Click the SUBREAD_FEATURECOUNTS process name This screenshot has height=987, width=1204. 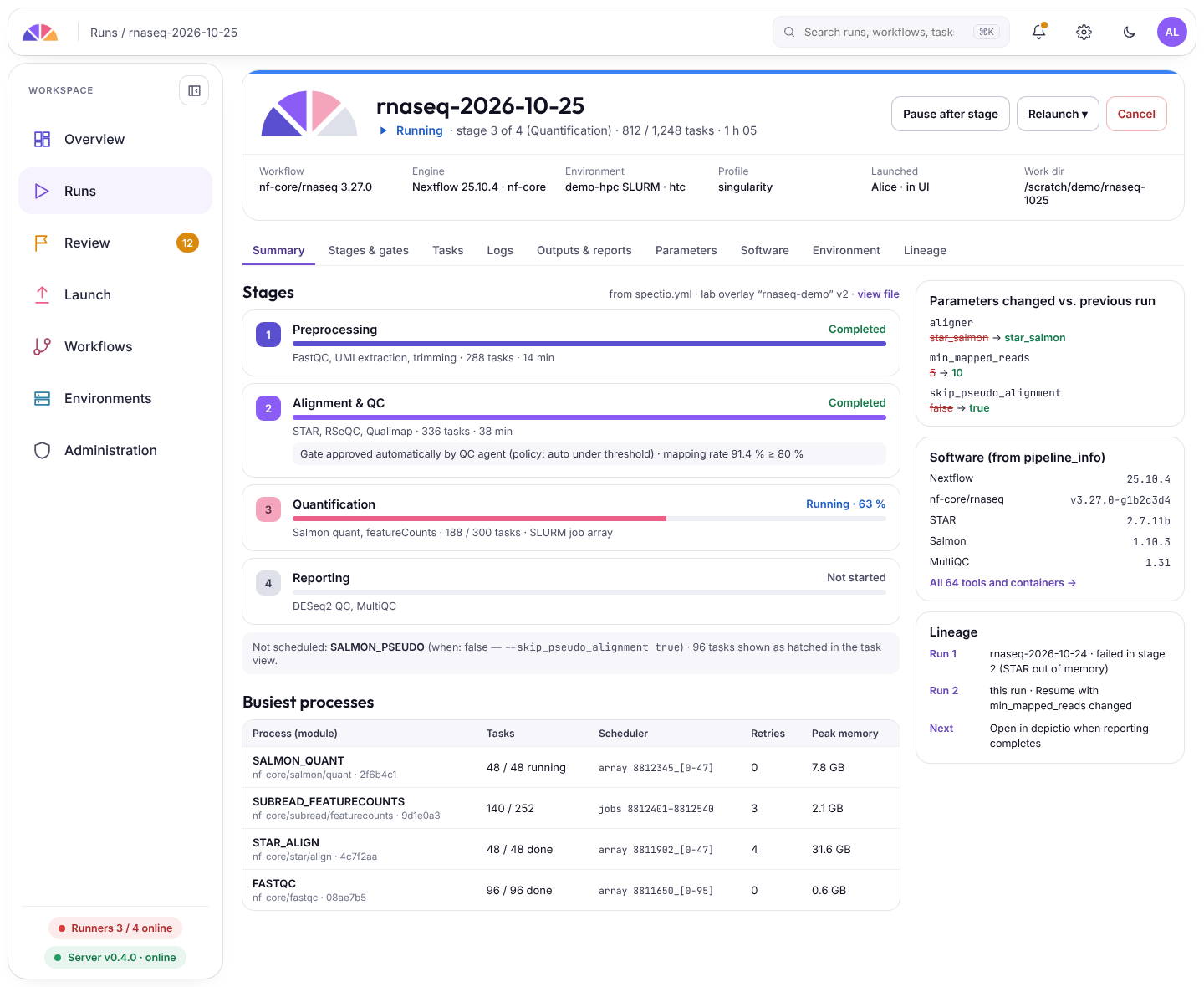[329, 801]
